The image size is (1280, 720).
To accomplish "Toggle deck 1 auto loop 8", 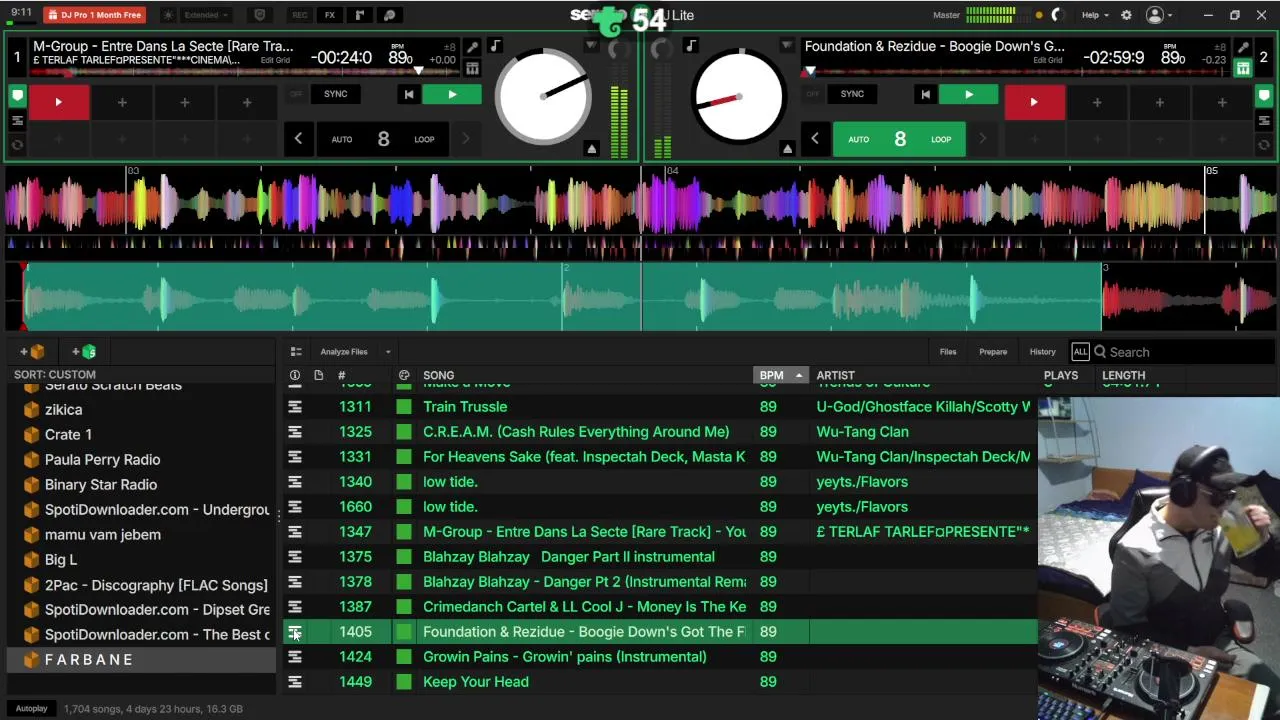I will pyautogui.click(x=383, y=139).
